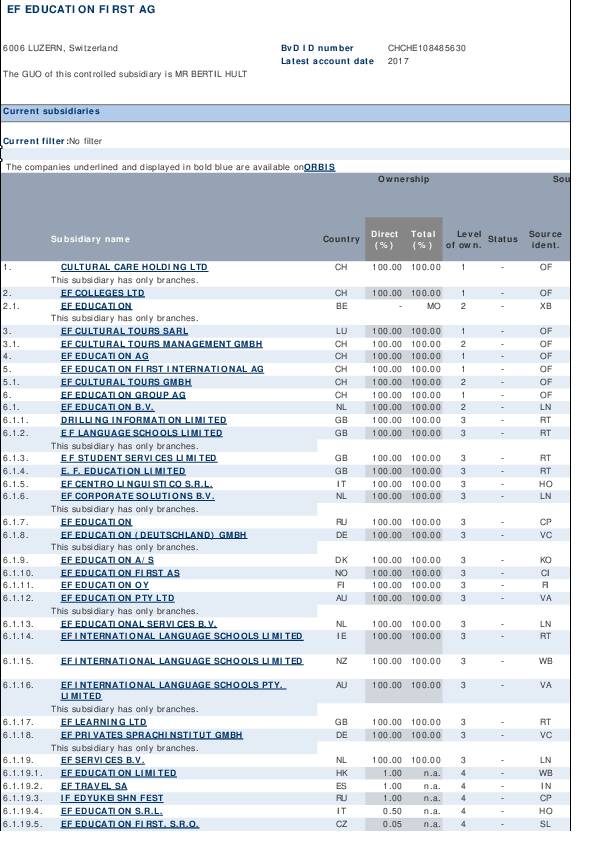Open EF CULTURAL TOURS SARL link
The image size is (595, 842).
click(125, 331)
